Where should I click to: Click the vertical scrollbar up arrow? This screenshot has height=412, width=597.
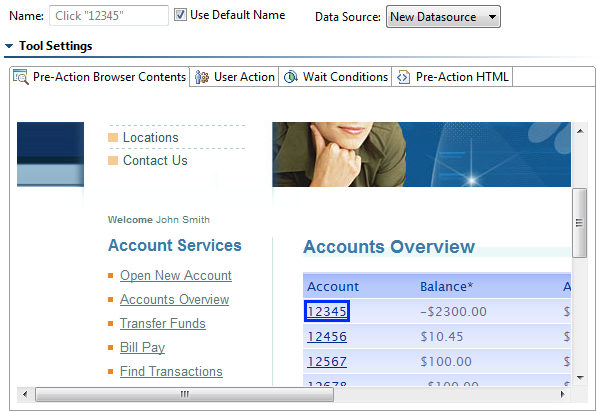point(580,131)
